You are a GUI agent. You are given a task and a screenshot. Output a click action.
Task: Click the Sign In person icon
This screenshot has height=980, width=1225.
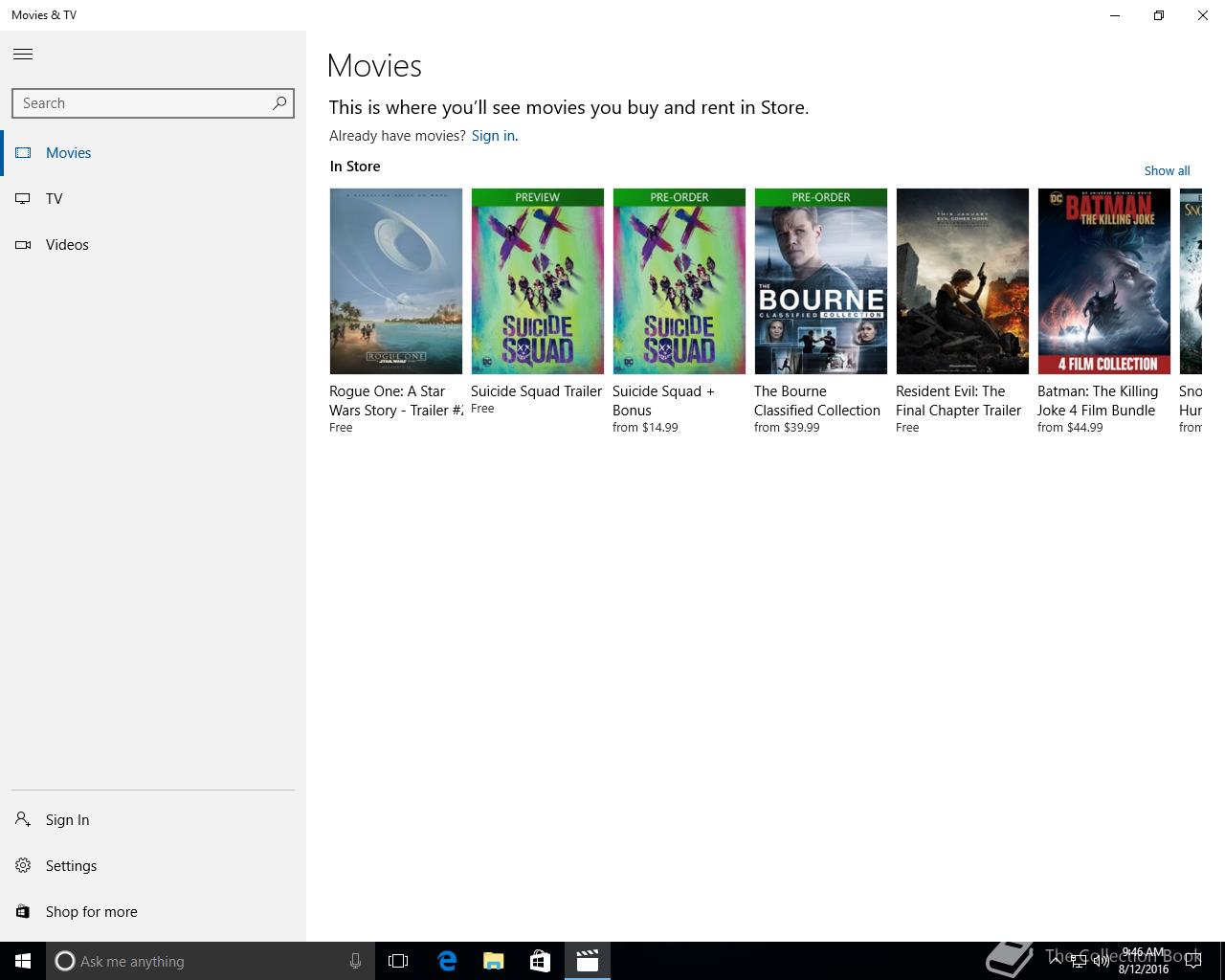(x=24, y=820)
